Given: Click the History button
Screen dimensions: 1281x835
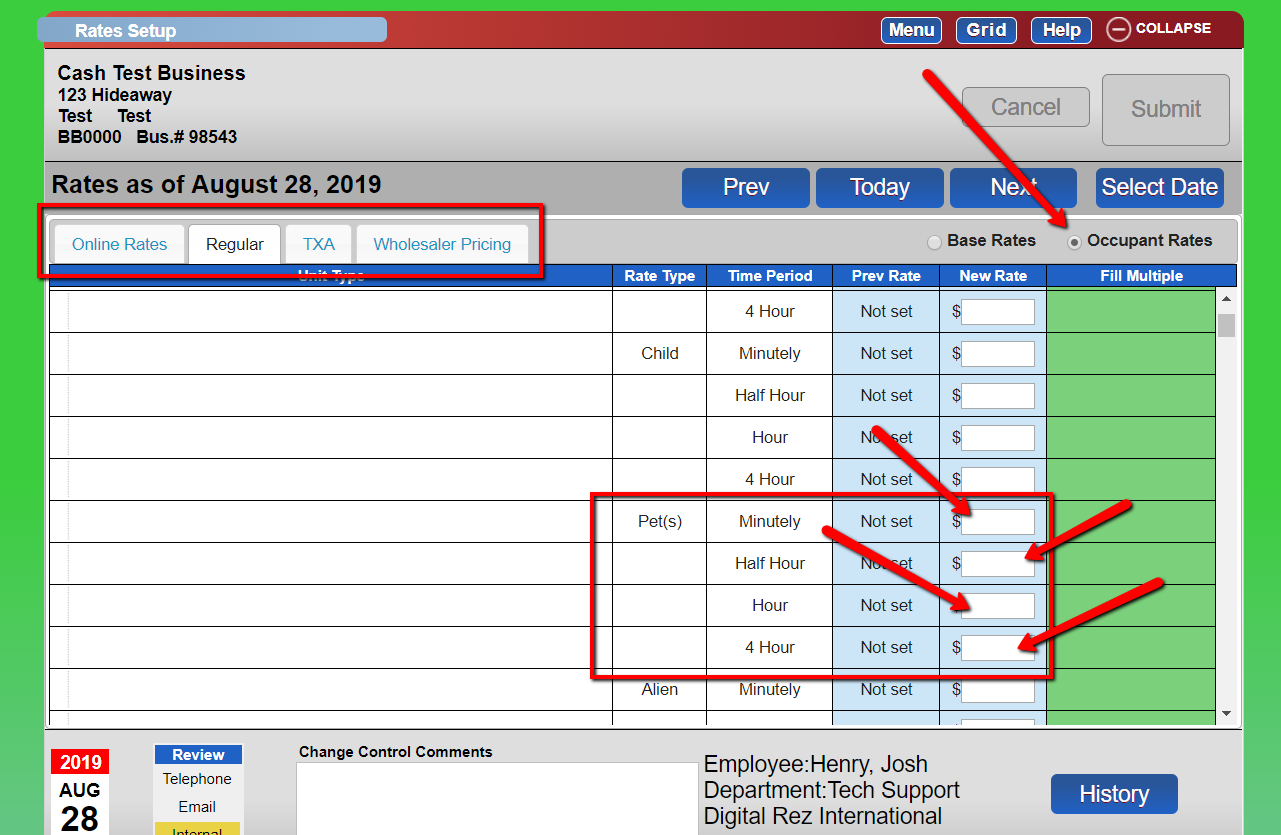Looking at the screenshot, I should 1114,794.
